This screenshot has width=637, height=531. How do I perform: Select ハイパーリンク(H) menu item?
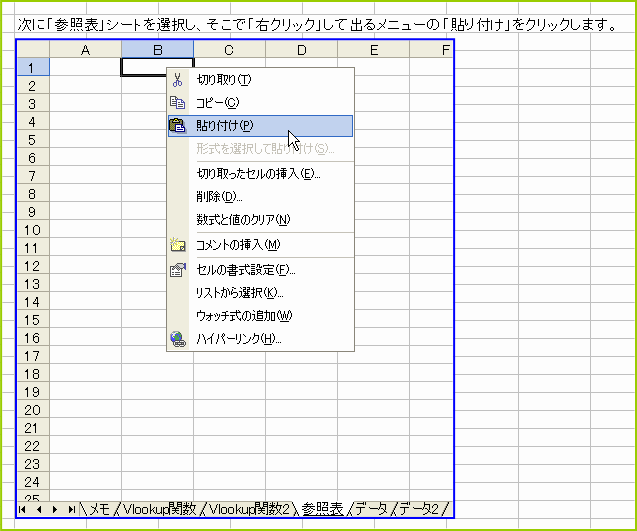[260, 339]
